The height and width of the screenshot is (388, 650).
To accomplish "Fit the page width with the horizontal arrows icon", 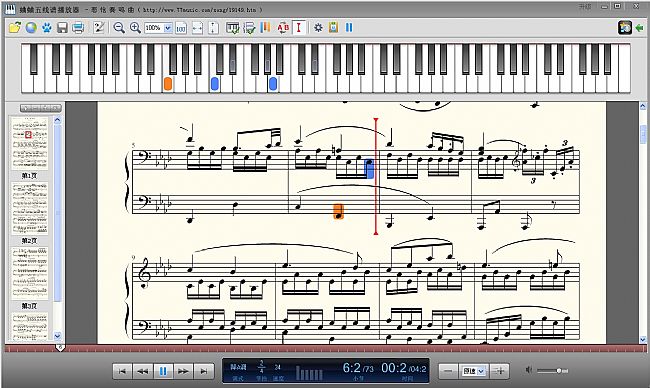I will point(197,28).
